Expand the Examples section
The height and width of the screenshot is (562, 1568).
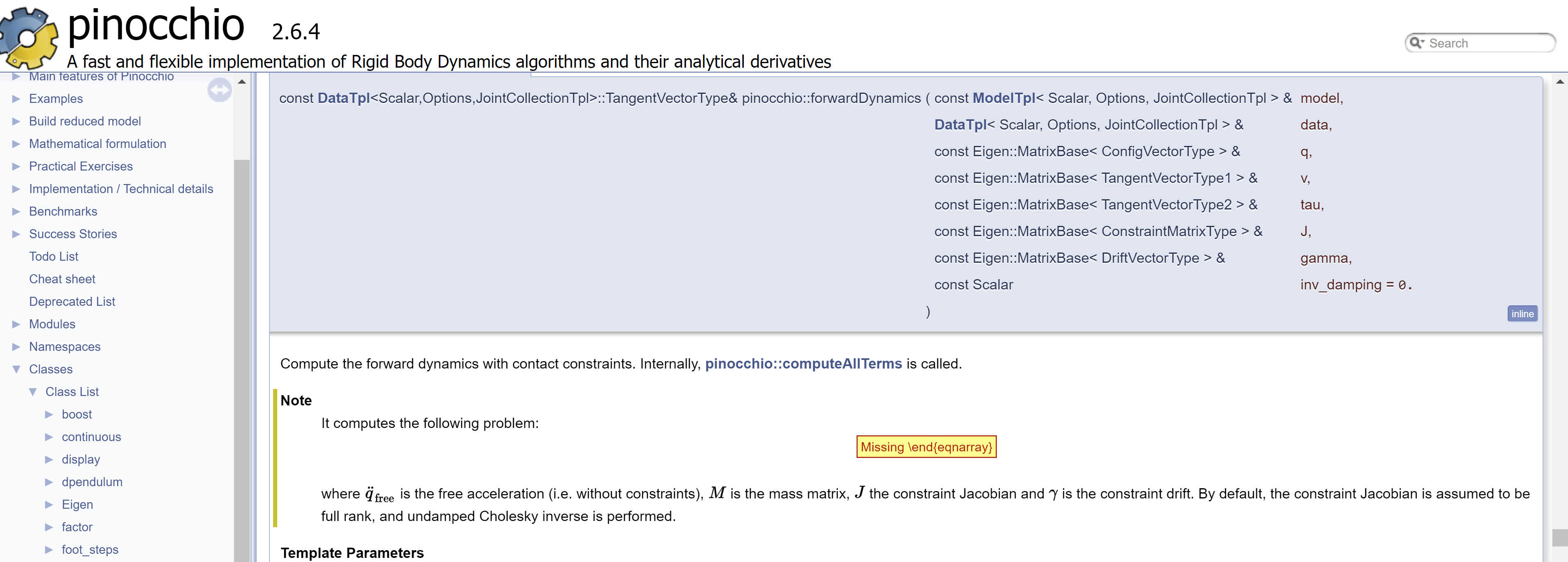coord(16,98)
